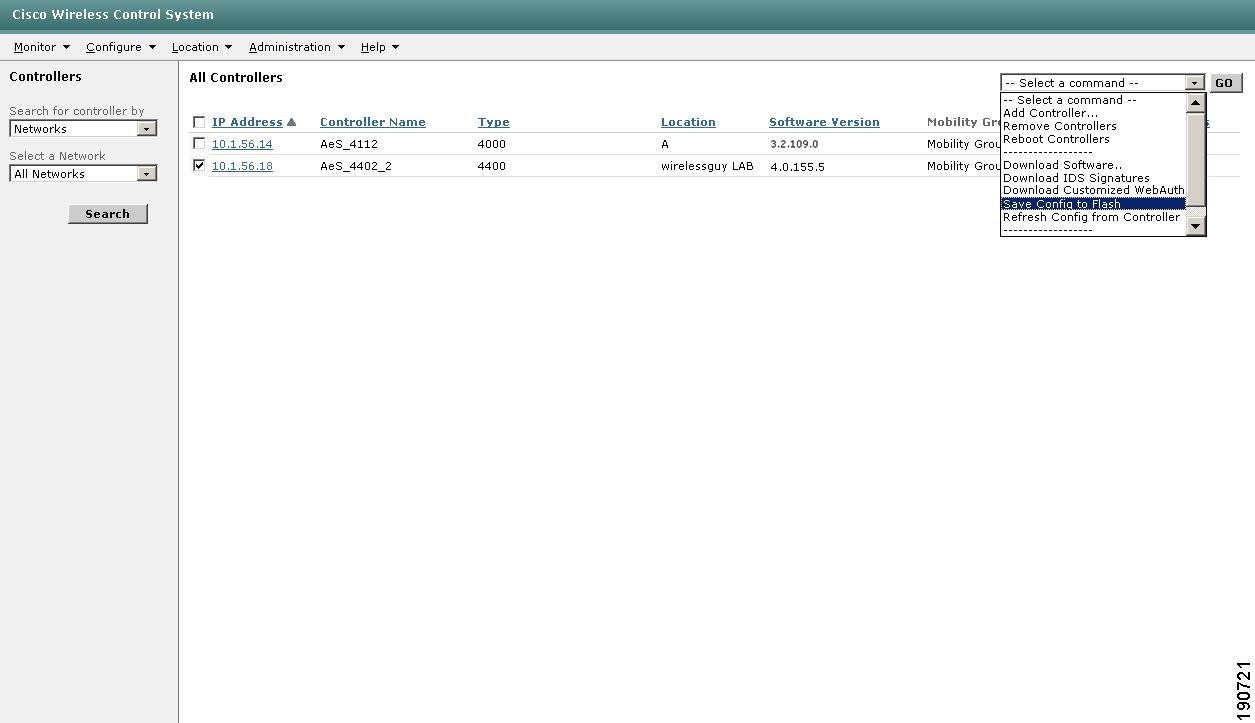Open the Configure menu
The height and width of the screenshot is (723, 1255).
121,47
